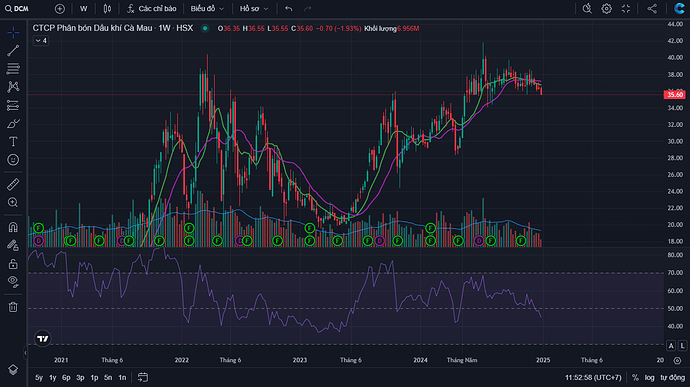Open the object tree layers icon
Screen dimensions: 690x387
tap(13, 370)
